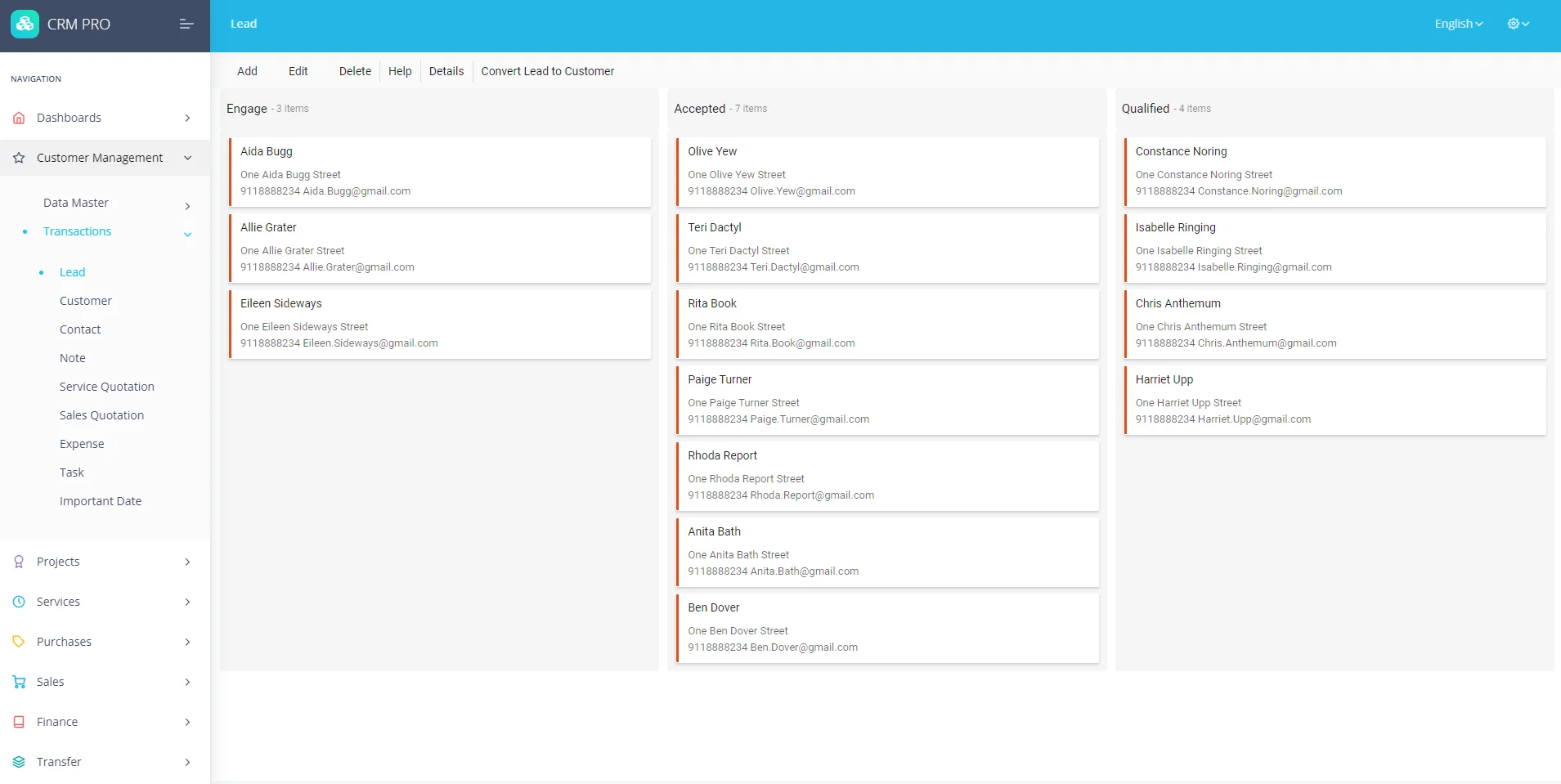Viewport: 1561px width, 784px height.
Task: Collapse the sidebar using the hamburger icon
Action: coord(186,24)
